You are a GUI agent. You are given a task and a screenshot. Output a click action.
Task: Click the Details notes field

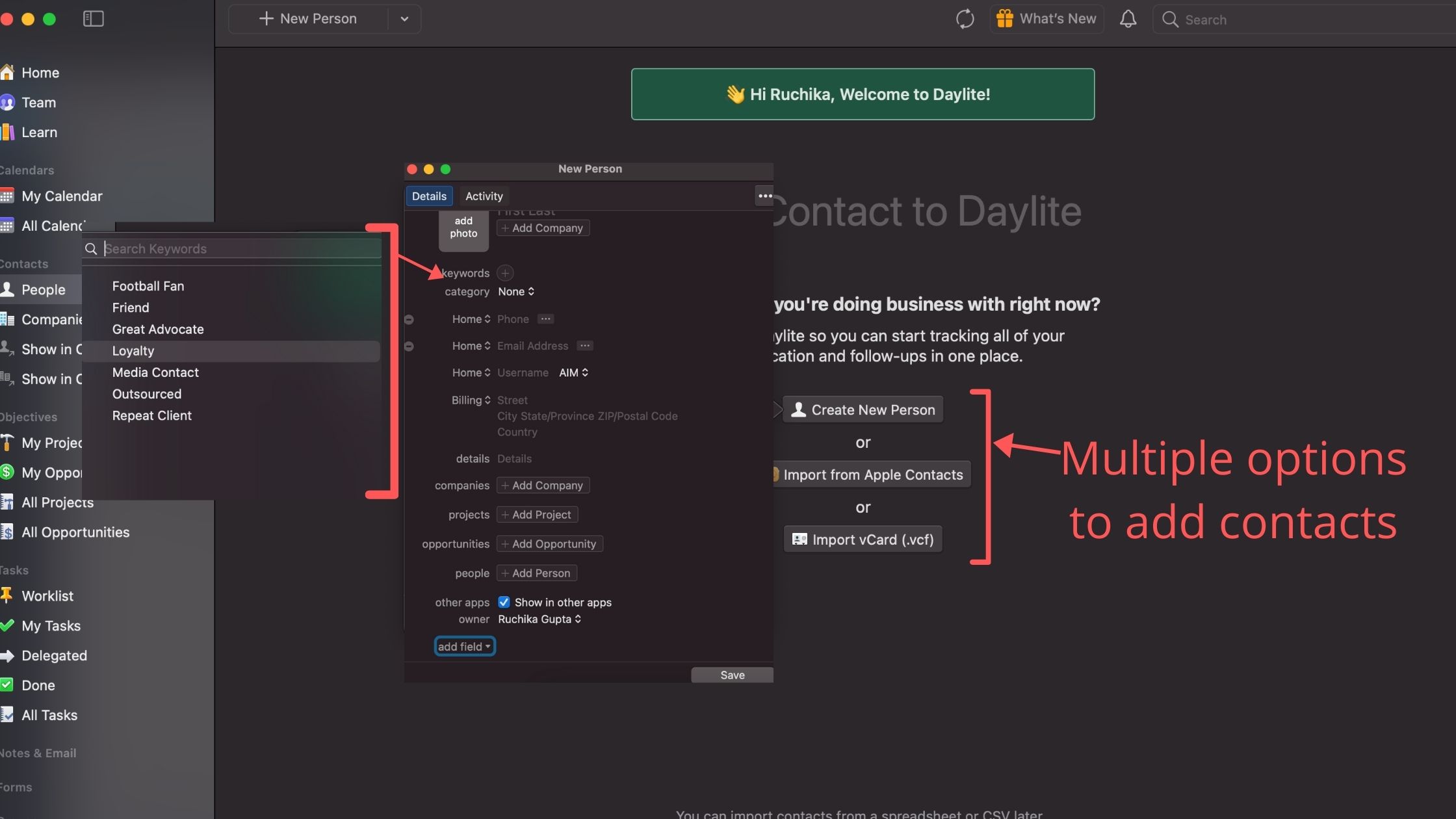514,459
